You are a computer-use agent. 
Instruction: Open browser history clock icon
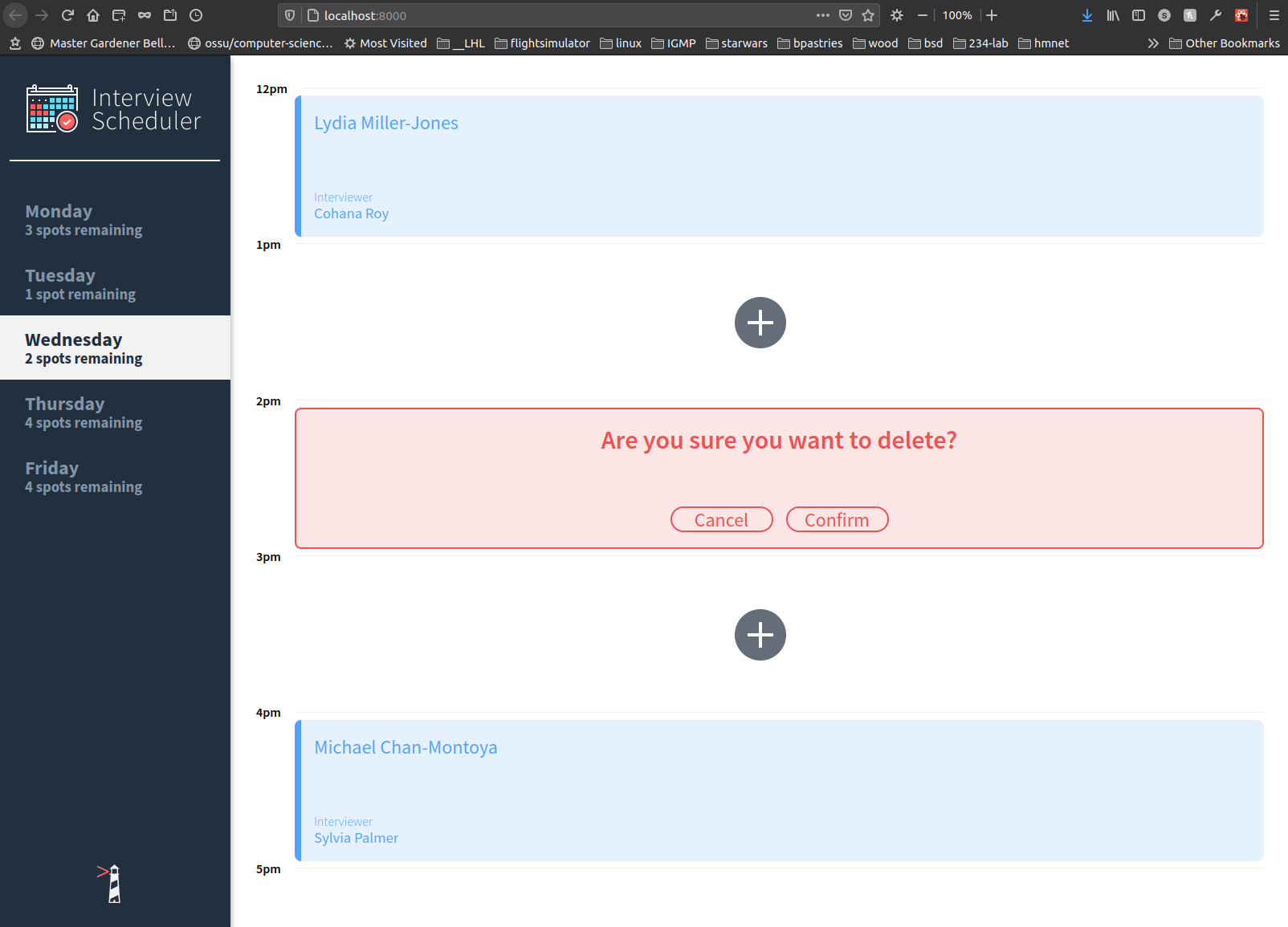(x=196, y=15)
